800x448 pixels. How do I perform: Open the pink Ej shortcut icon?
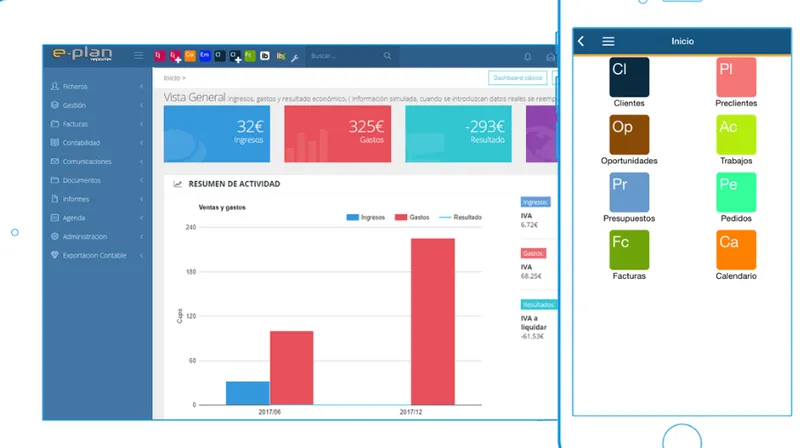click(x=160, y=56)
